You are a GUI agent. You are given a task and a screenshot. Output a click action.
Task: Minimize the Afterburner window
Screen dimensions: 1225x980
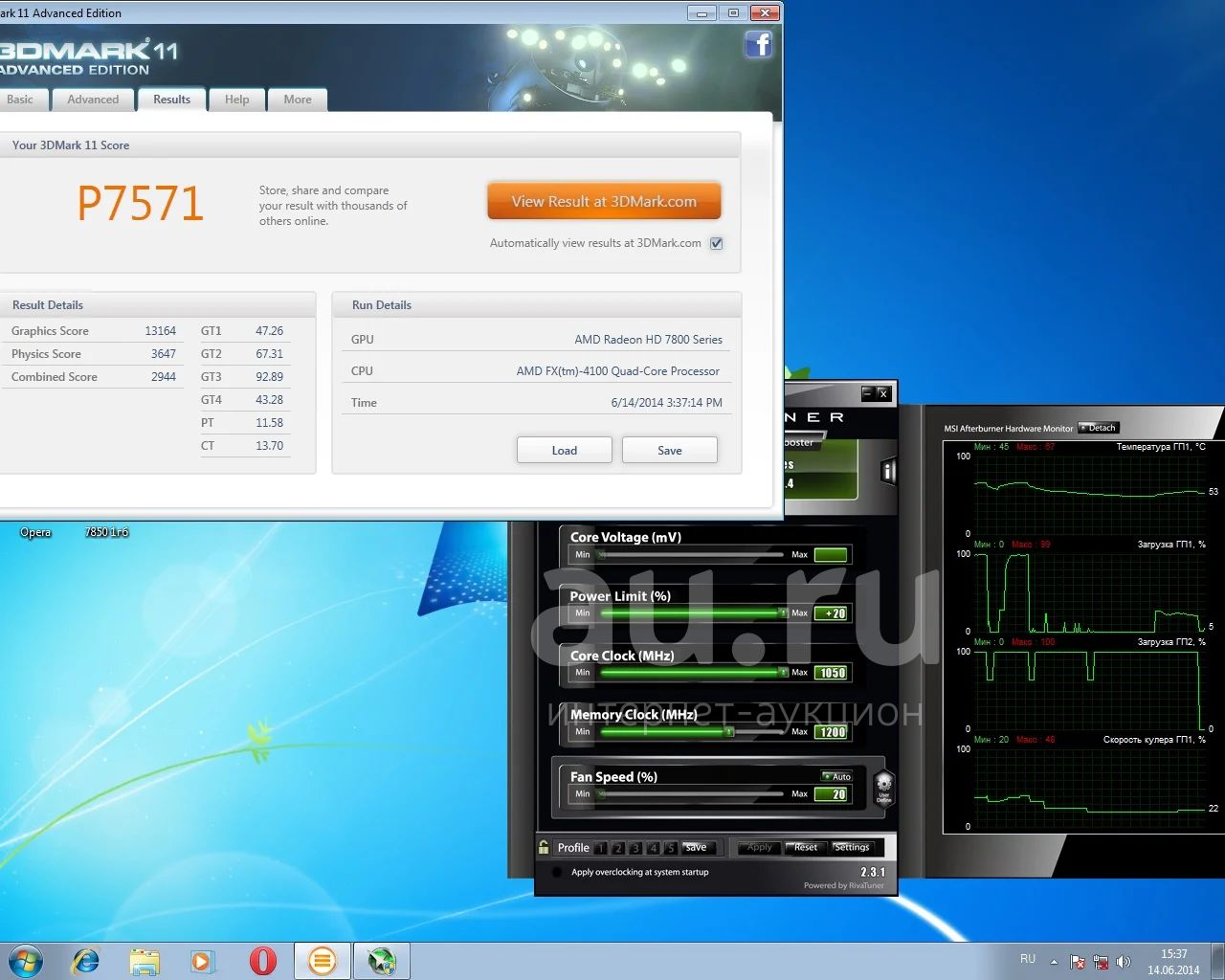(x=867, y=393)
